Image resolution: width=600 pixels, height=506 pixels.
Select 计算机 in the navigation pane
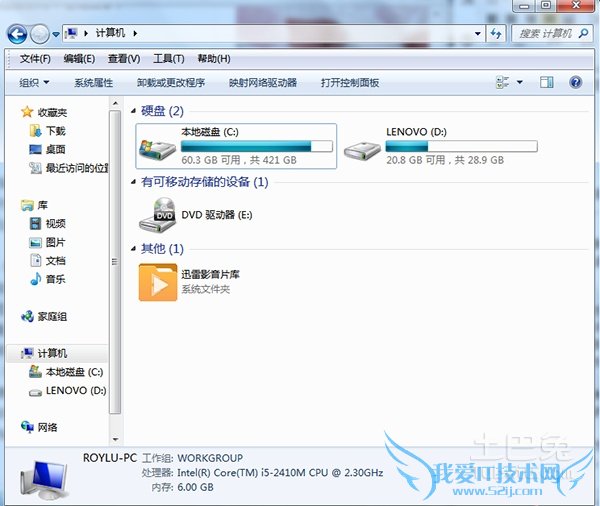[57, 353]
